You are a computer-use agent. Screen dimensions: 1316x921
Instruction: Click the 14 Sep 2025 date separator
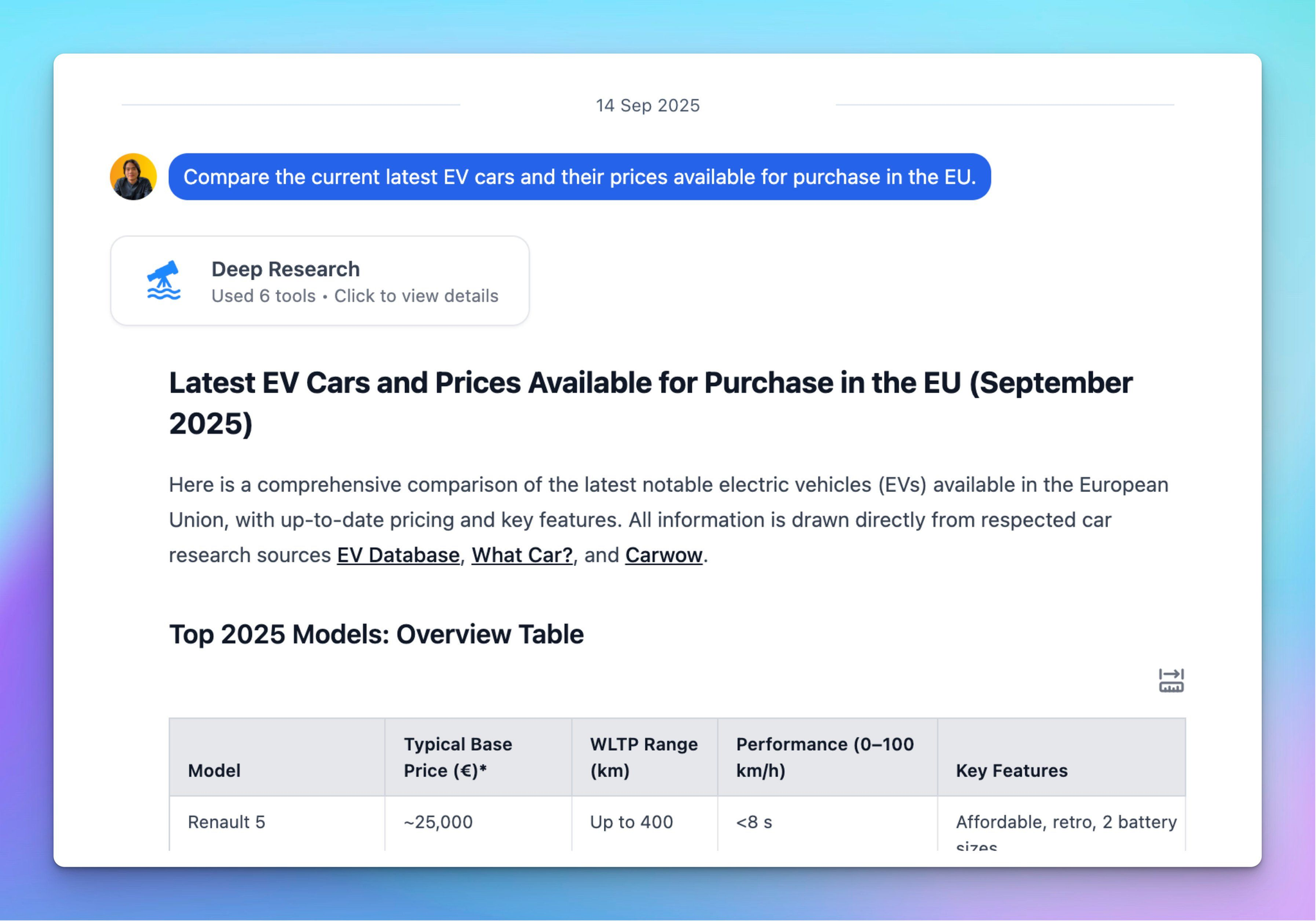pyautogui.click(x=647, y=105)
